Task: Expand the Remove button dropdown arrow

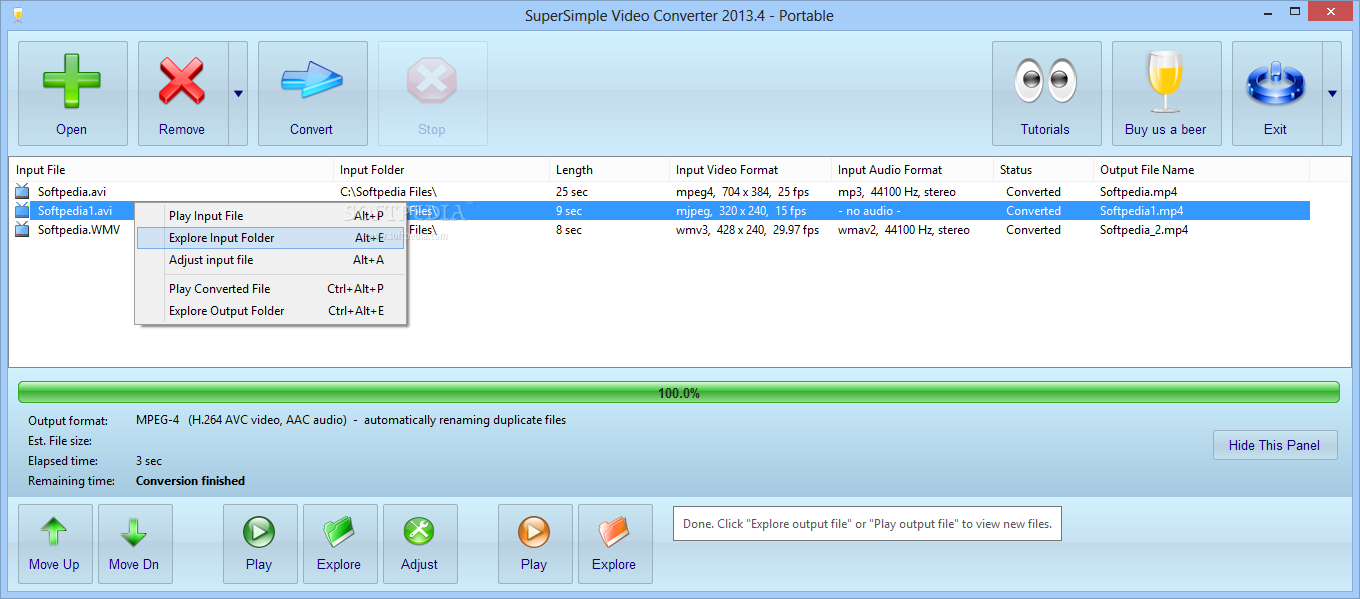Action: click(238, 93)
